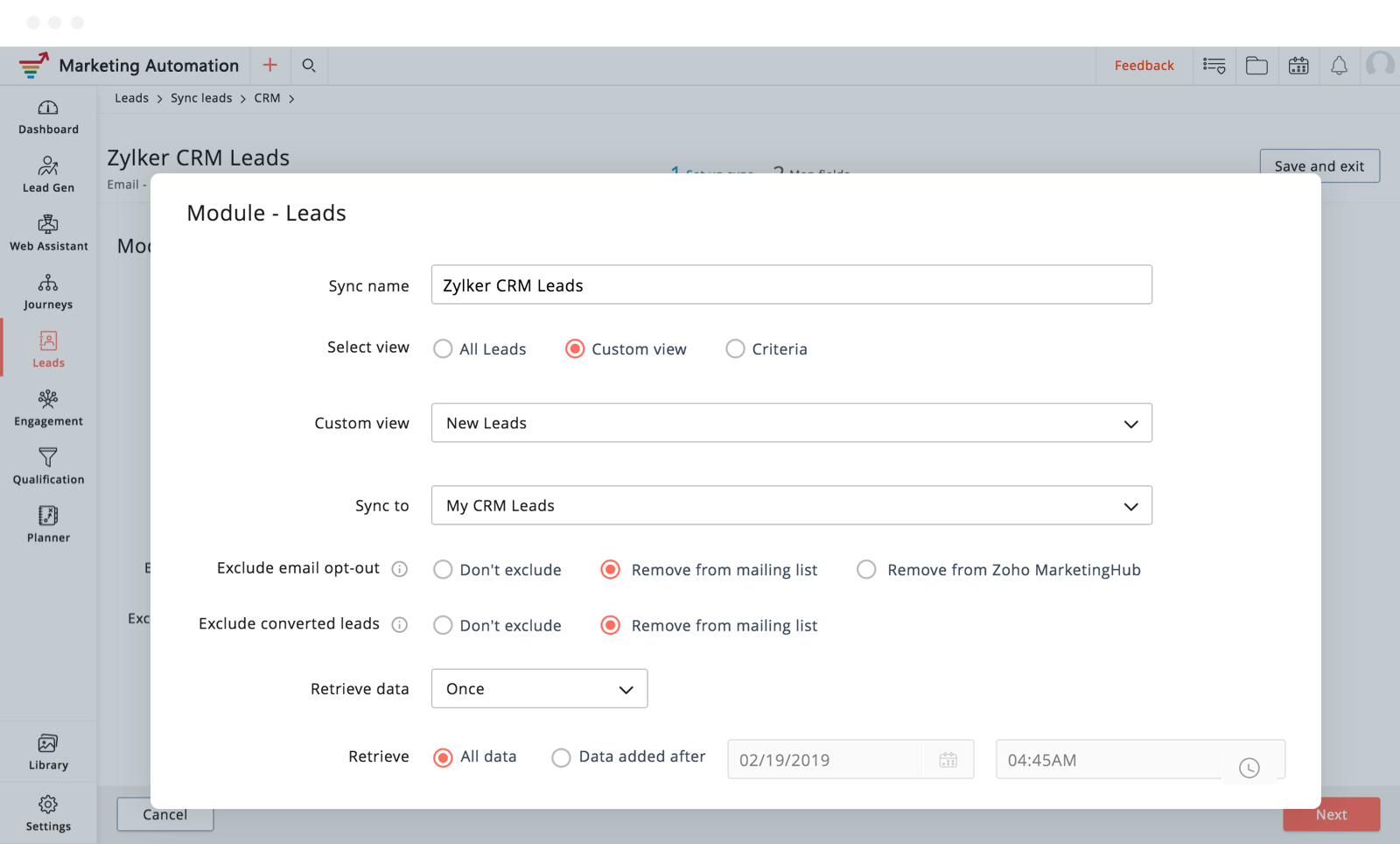Open the Web Assistant sidebar icon
Screen dimensions: 1400x844
click(x=48, y=225)
